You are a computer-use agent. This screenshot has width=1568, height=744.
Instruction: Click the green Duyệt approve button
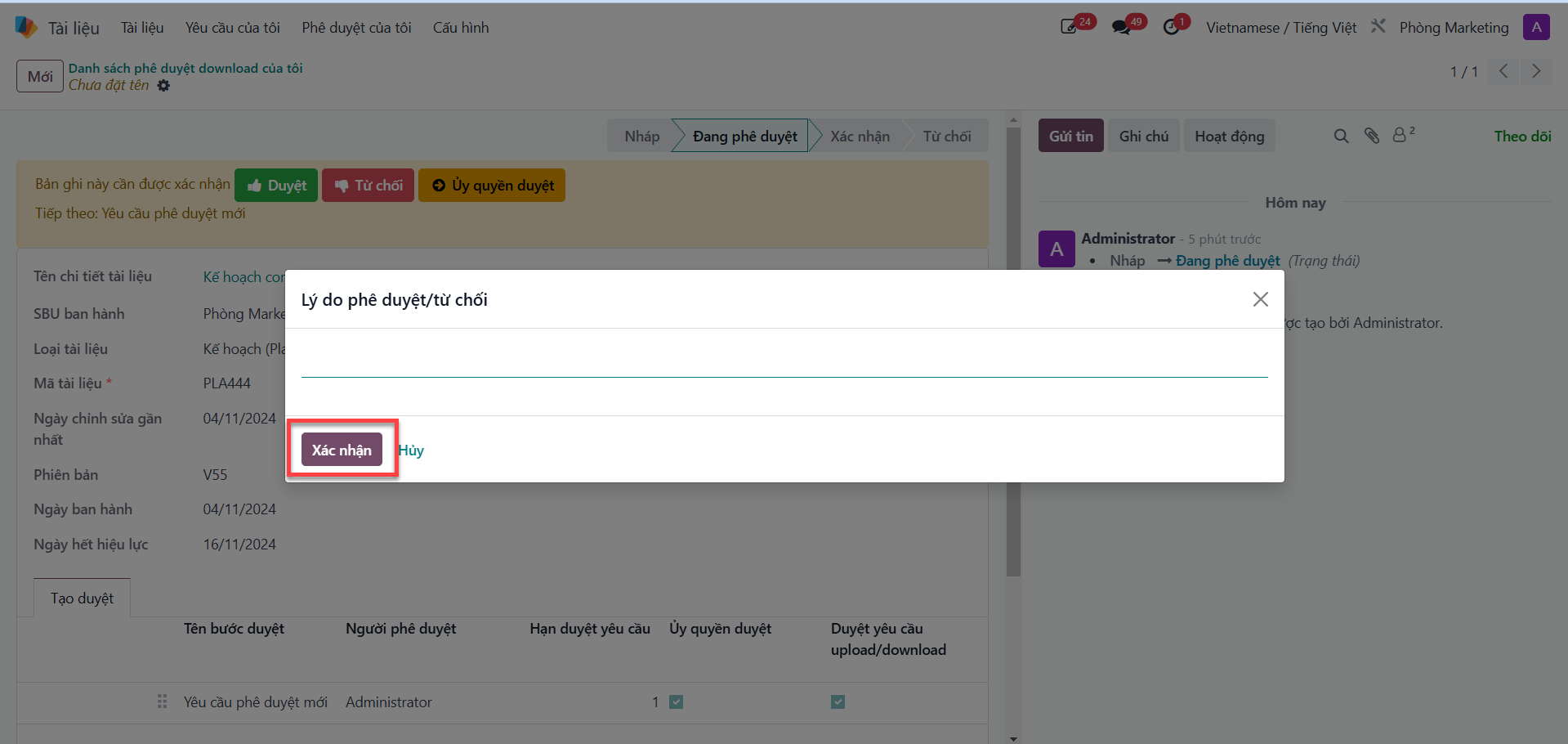click(x=276, y=186)
